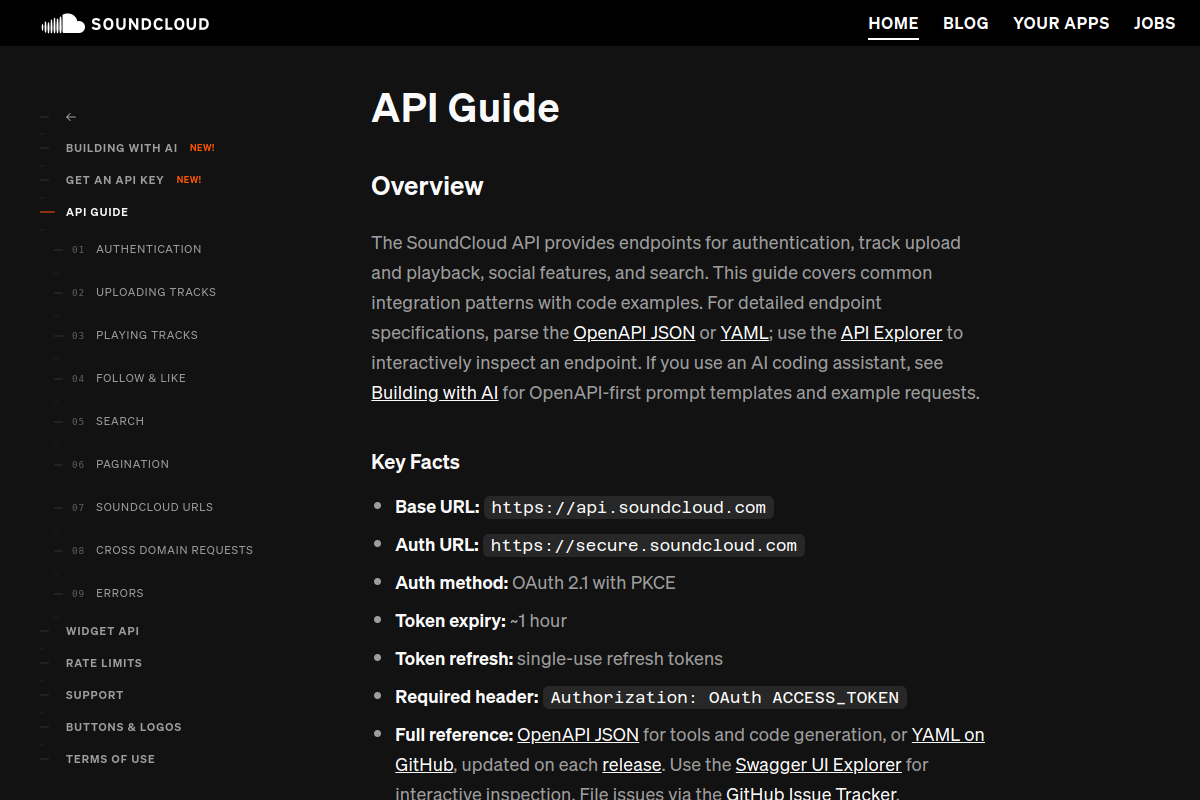The image size is (1200, 800).
Task: Select Get an API Key in sidebar
Action: (x=115, y=180)
